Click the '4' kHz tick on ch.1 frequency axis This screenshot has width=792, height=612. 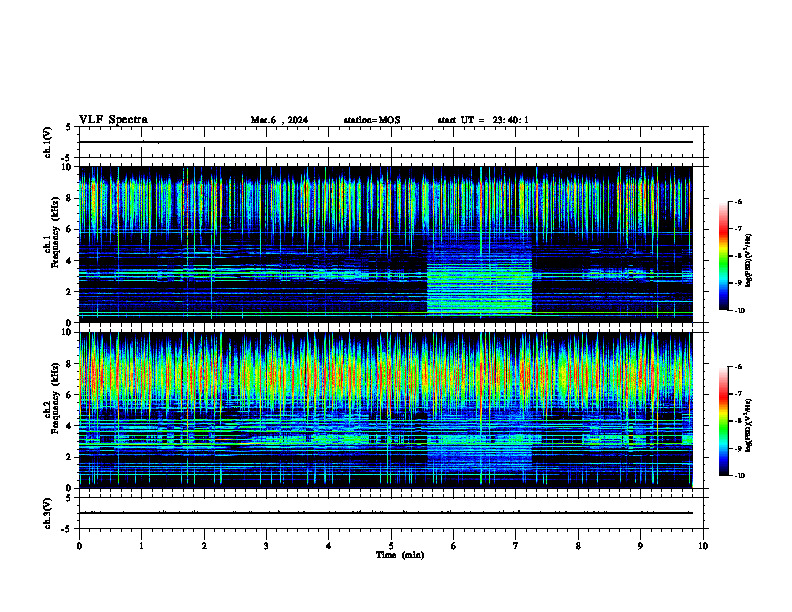[69, 261]
